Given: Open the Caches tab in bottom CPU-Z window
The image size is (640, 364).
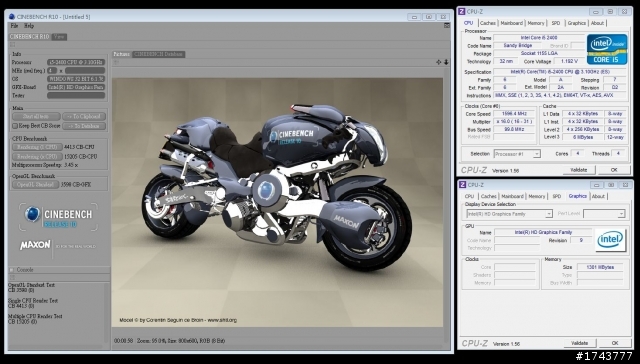Looking at the screenshot, I should pyautogui.click(x=489, y=196).
